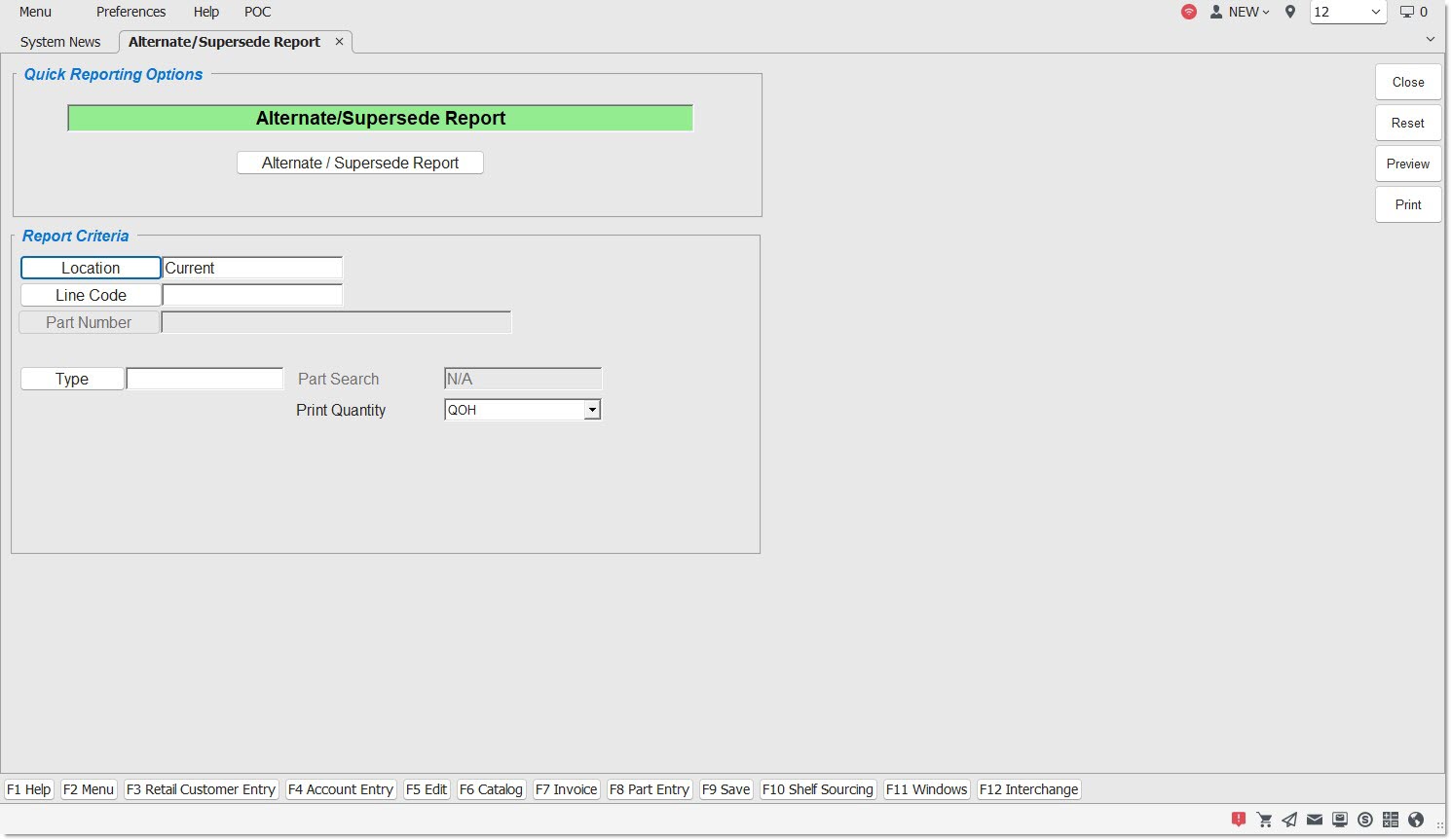Click the red alert notification icon
This screenshot has height=840, width=1451.
pyautogui.click(x=1239, y=820)
